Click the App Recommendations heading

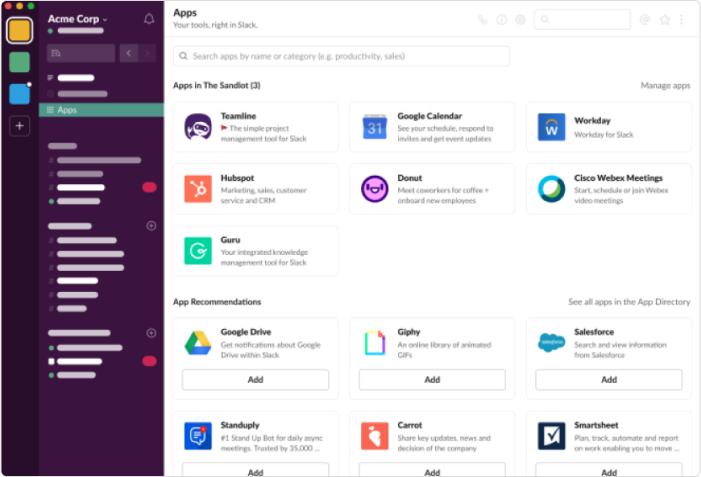(x=217, y=302)
